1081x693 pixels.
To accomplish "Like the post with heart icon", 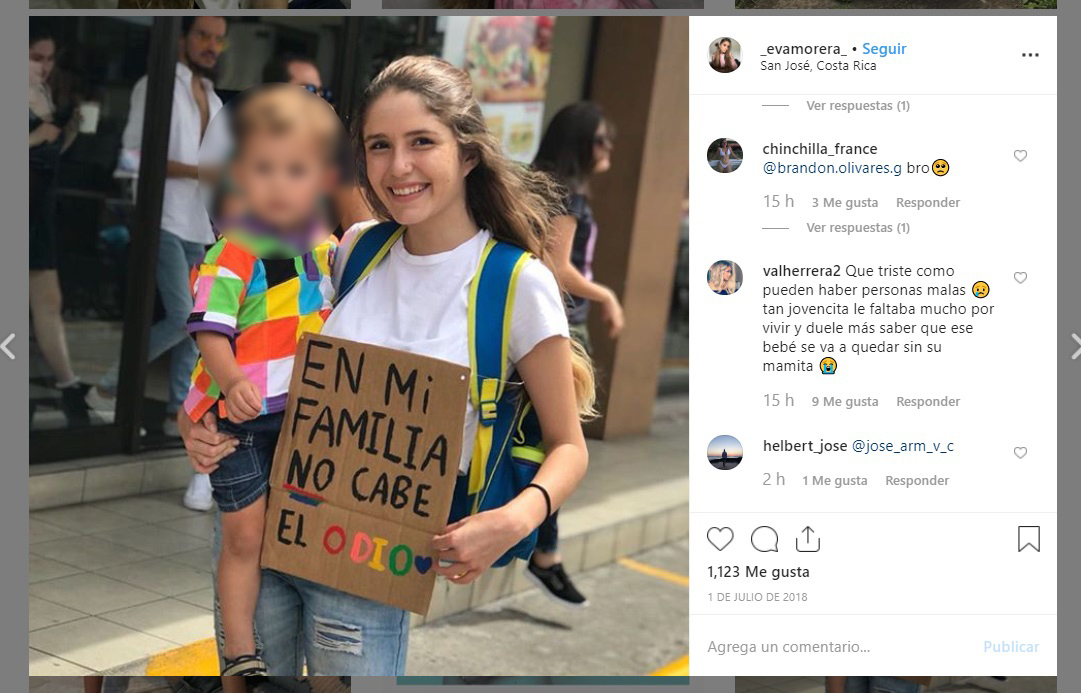I will coord(720,539).
